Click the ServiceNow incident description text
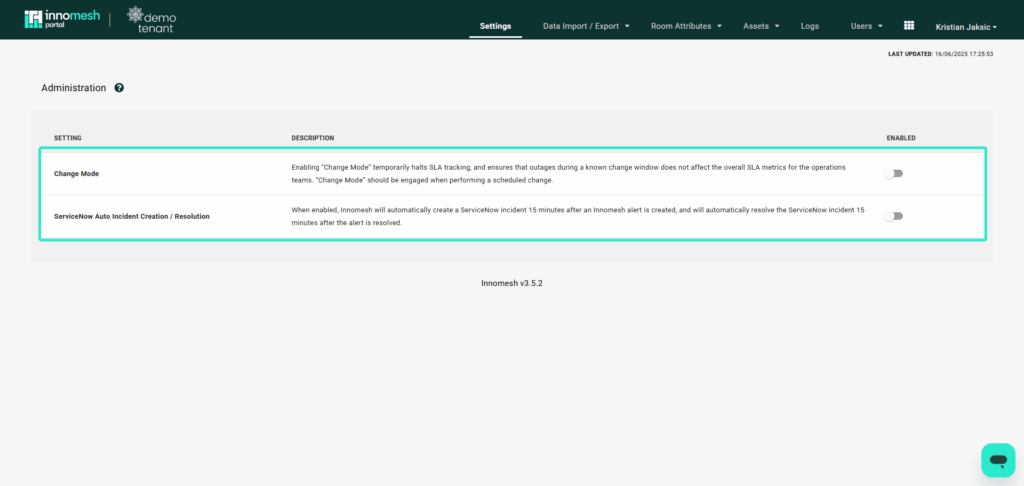This screenshot has width=1024, height=486. coord(578,216)
